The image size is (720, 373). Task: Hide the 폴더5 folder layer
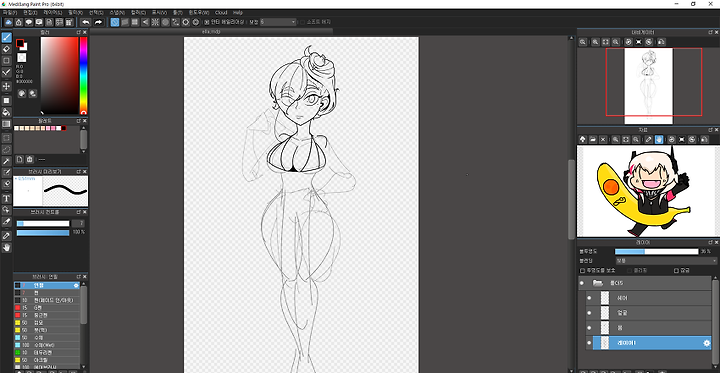point(582,283)
